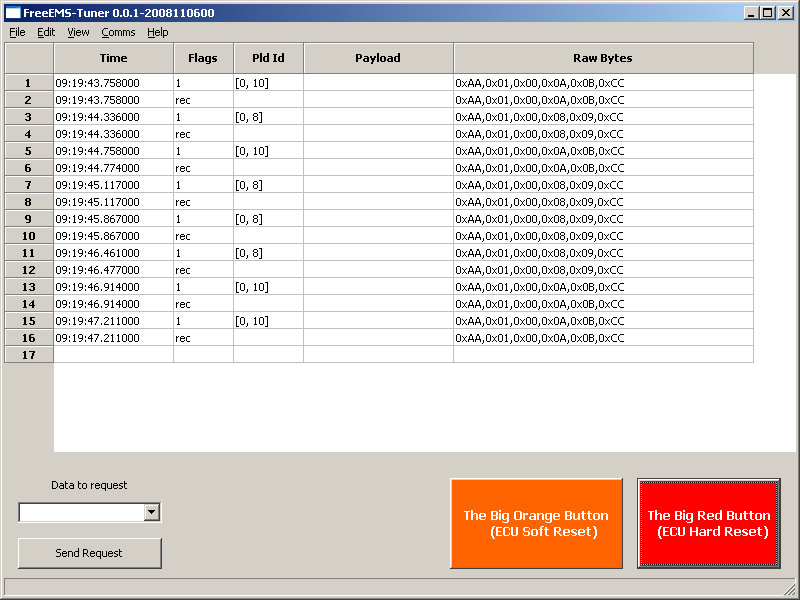This screenshot has height=600, width=800.
Task: Click the Raw Bytes cell in row 16
Action: click(602, 338)
